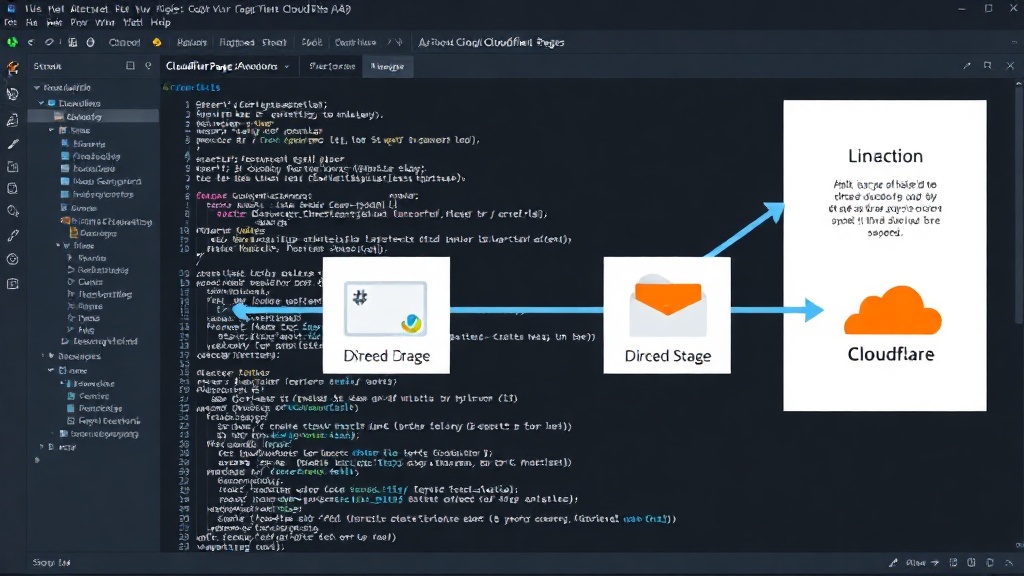This screenshot has height=576, width=1024.
Task: Click the pencil icon in the status bar
Action: click(x=893, y=562)
